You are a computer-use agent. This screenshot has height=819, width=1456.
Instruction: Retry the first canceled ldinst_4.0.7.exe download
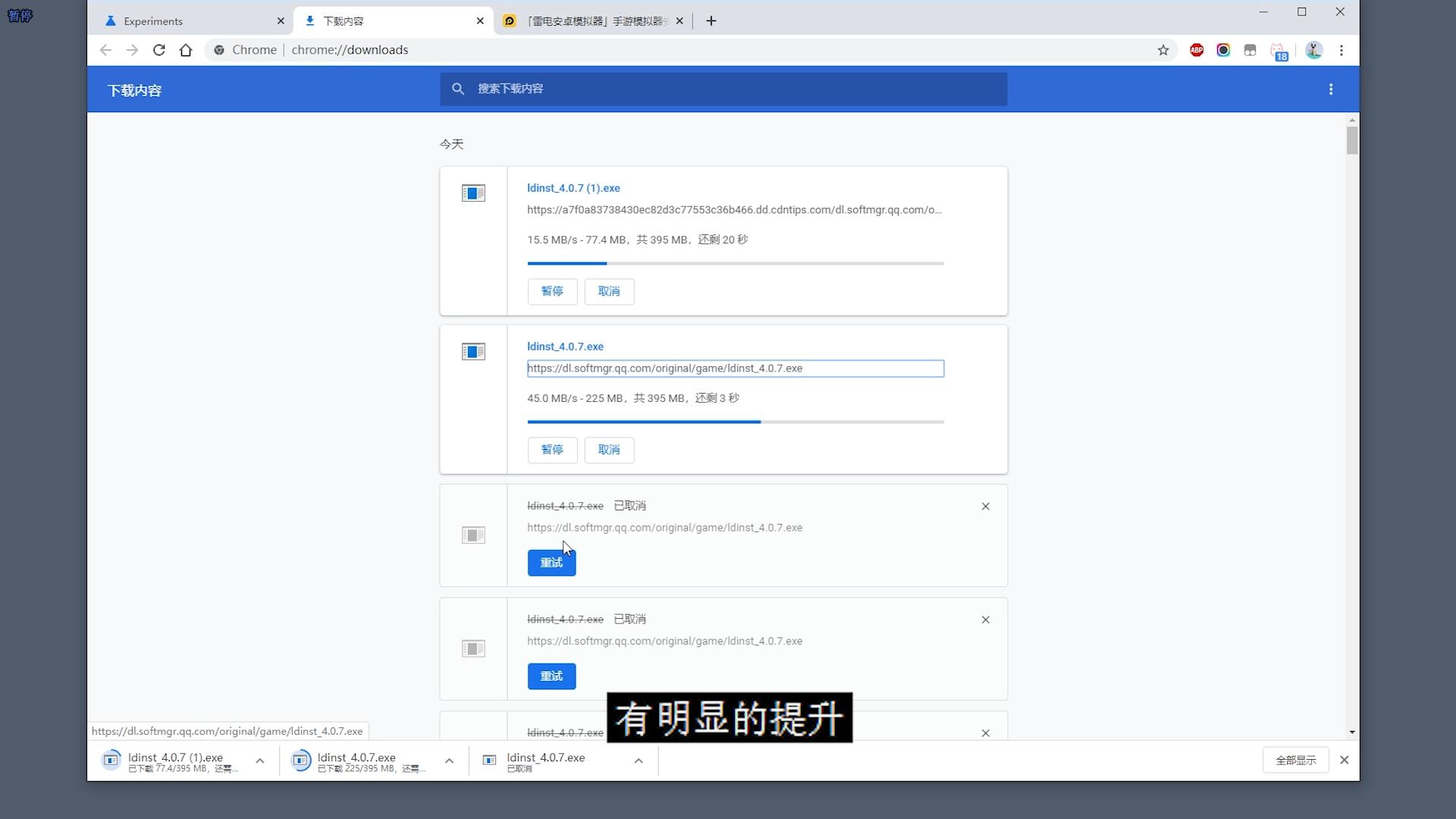point(551,562)
